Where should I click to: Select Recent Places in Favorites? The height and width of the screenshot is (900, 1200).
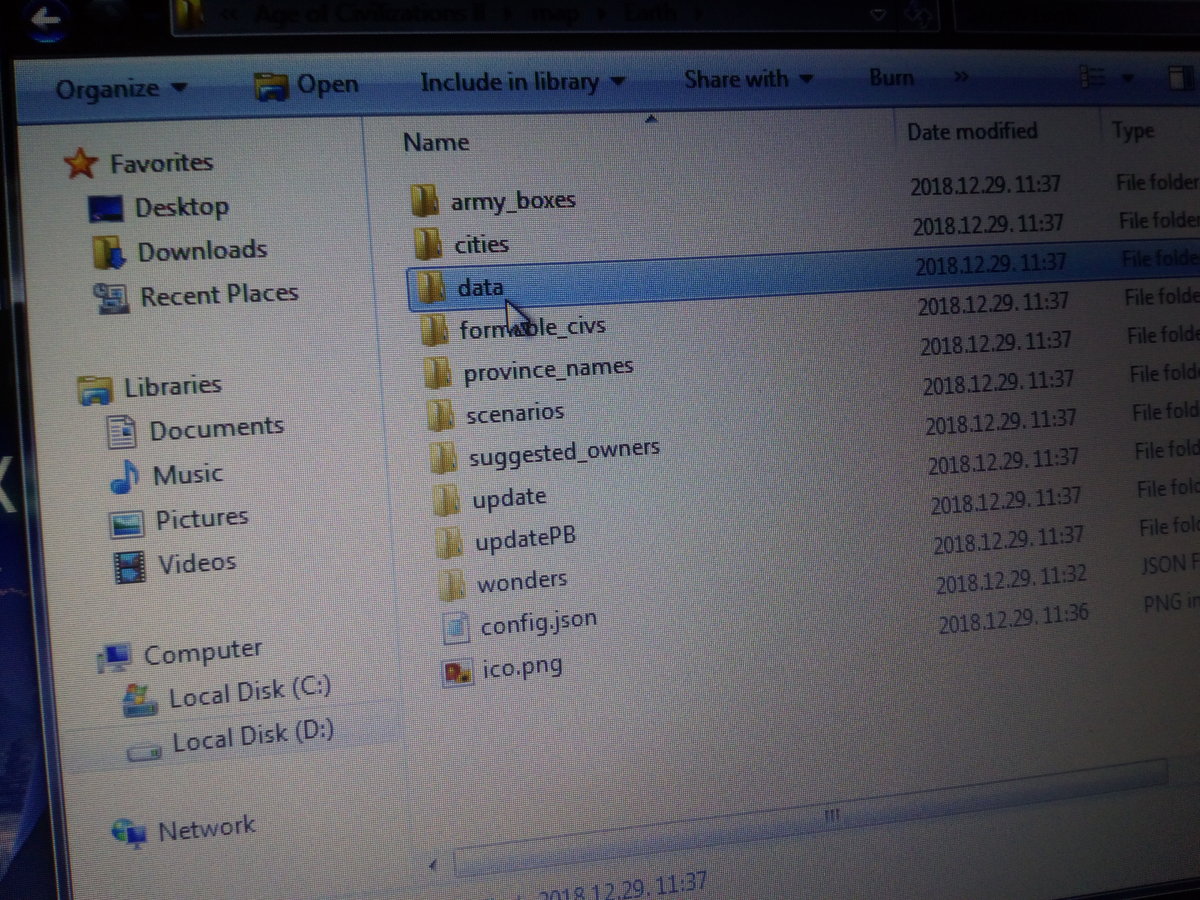[x=219, y=295]
